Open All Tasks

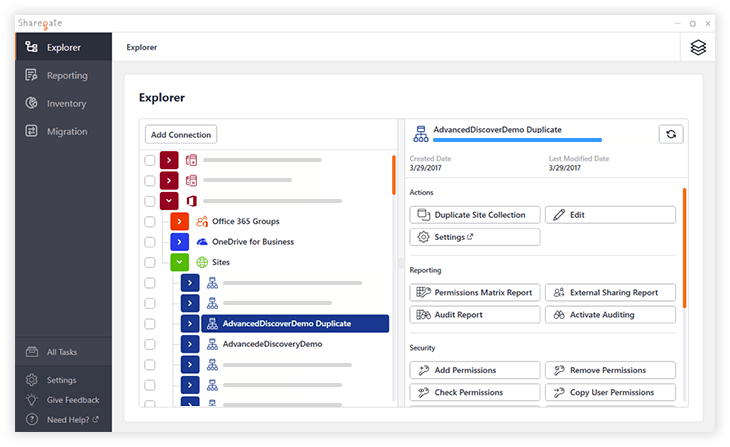[x=63, y=352]
